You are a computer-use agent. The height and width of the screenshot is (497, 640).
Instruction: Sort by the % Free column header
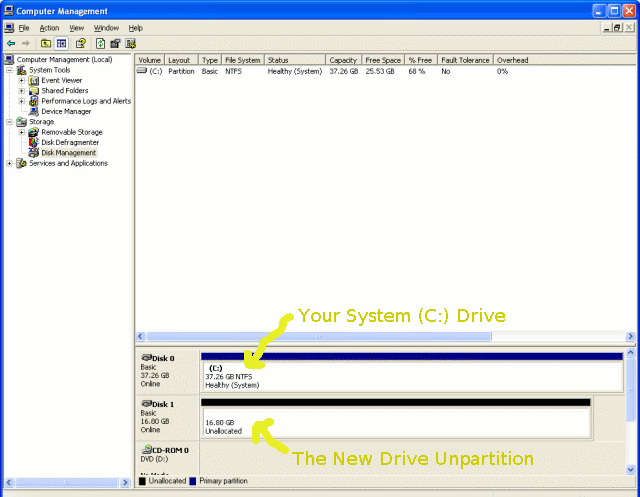point(421,60)
